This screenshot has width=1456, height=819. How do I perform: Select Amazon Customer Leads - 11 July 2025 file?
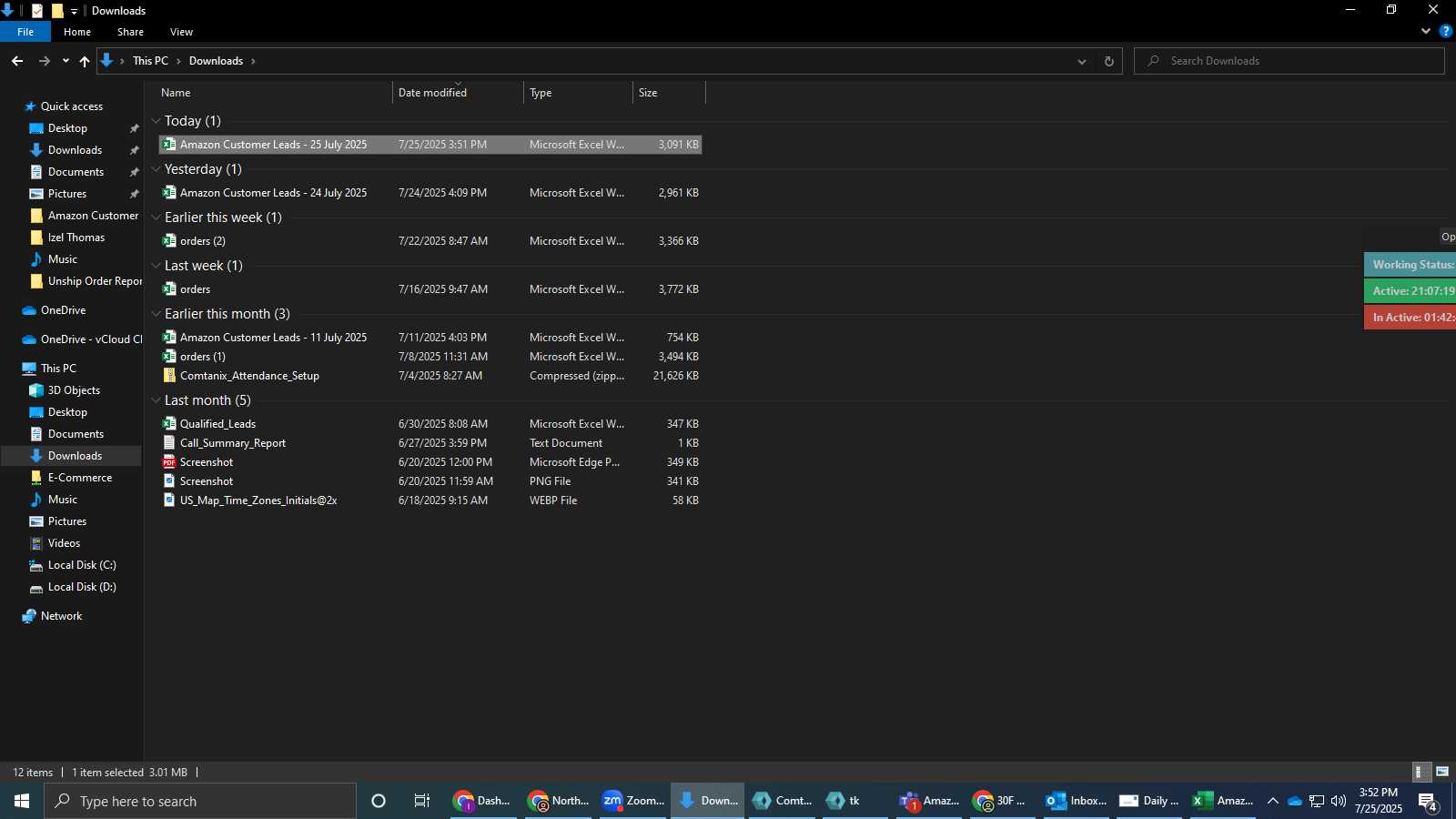point(430,338)
